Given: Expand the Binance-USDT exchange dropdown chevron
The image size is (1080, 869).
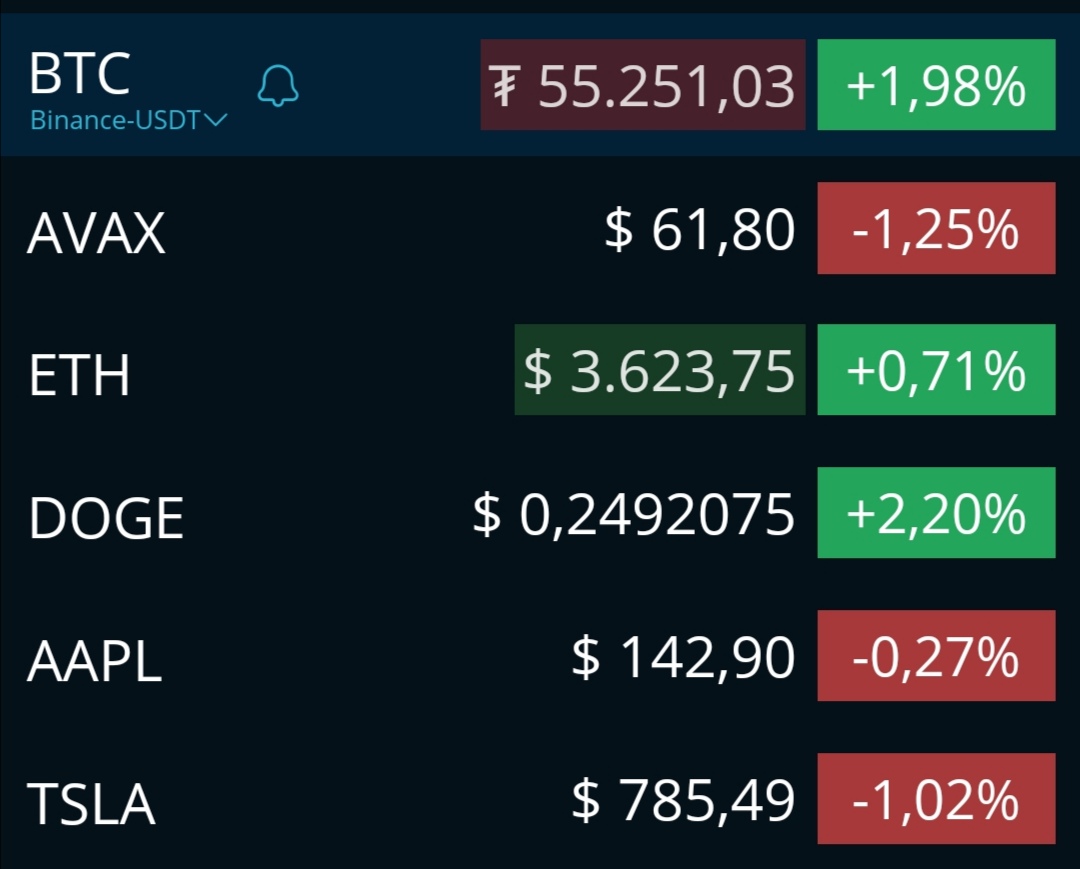Looking at the screenshot, I should 216,121.
